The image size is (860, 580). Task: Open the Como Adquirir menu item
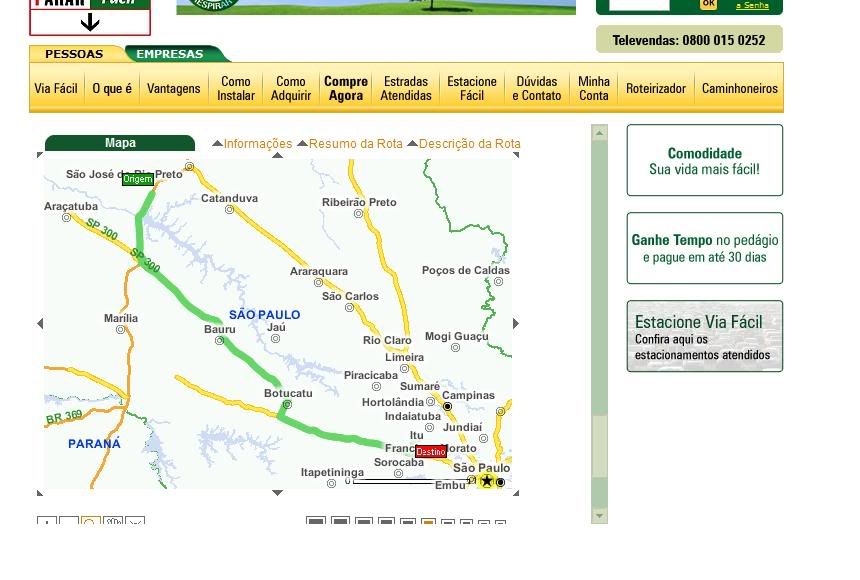(291, 88)
